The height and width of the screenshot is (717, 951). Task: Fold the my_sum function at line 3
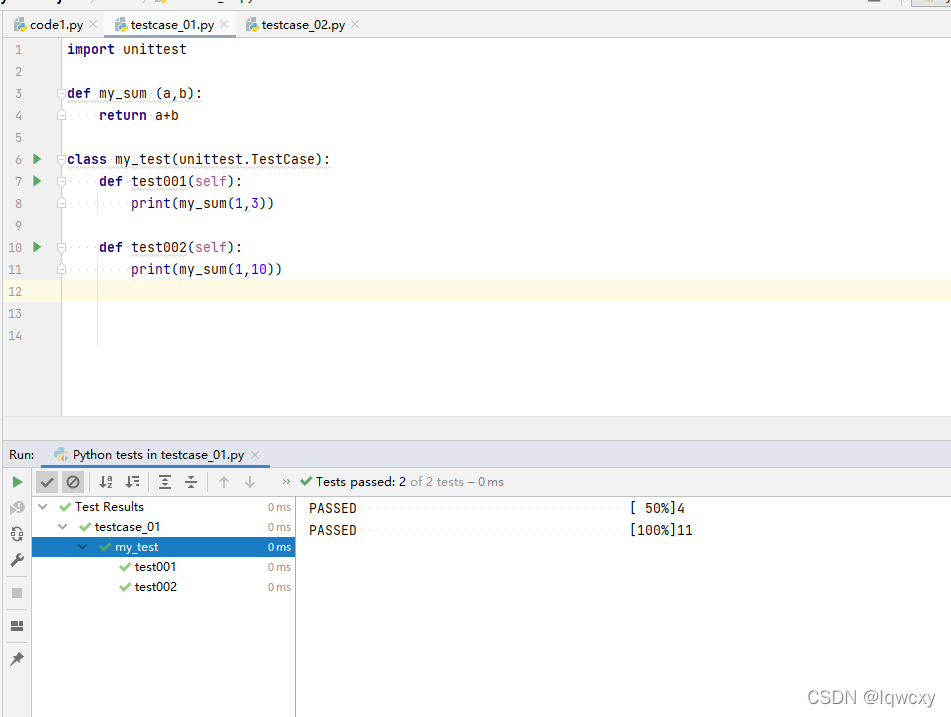[x=61, y=93]
